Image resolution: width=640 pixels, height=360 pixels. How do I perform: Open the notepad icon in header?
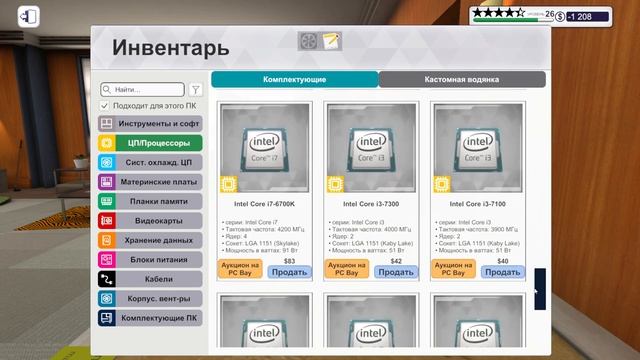tap(331, 41)
